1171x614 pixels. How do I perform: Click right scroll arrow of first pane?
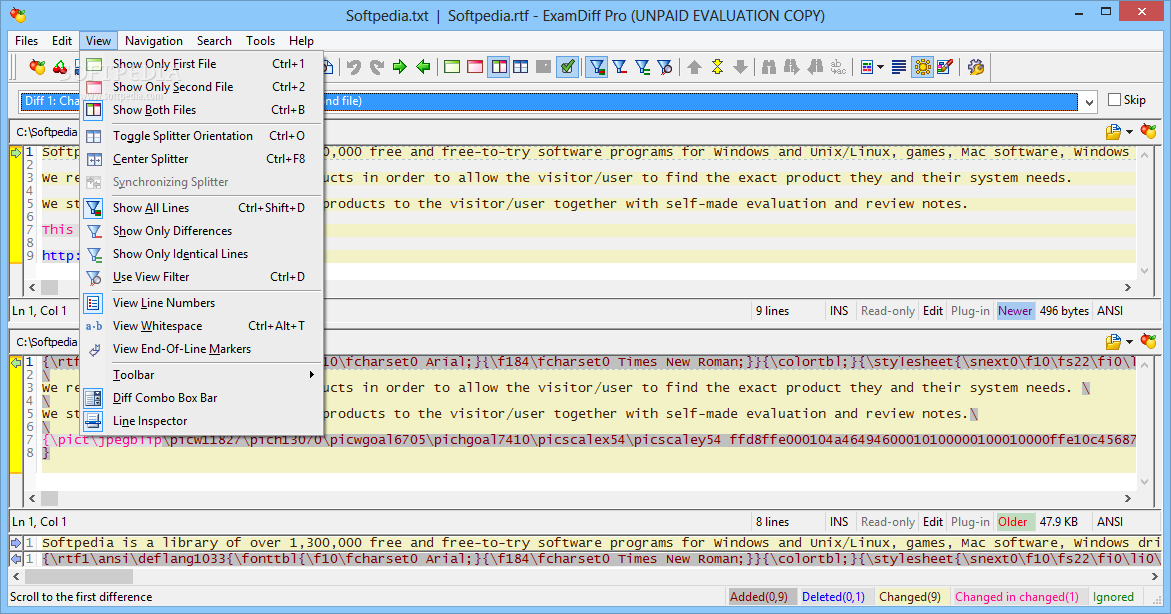pos(1128,288)
